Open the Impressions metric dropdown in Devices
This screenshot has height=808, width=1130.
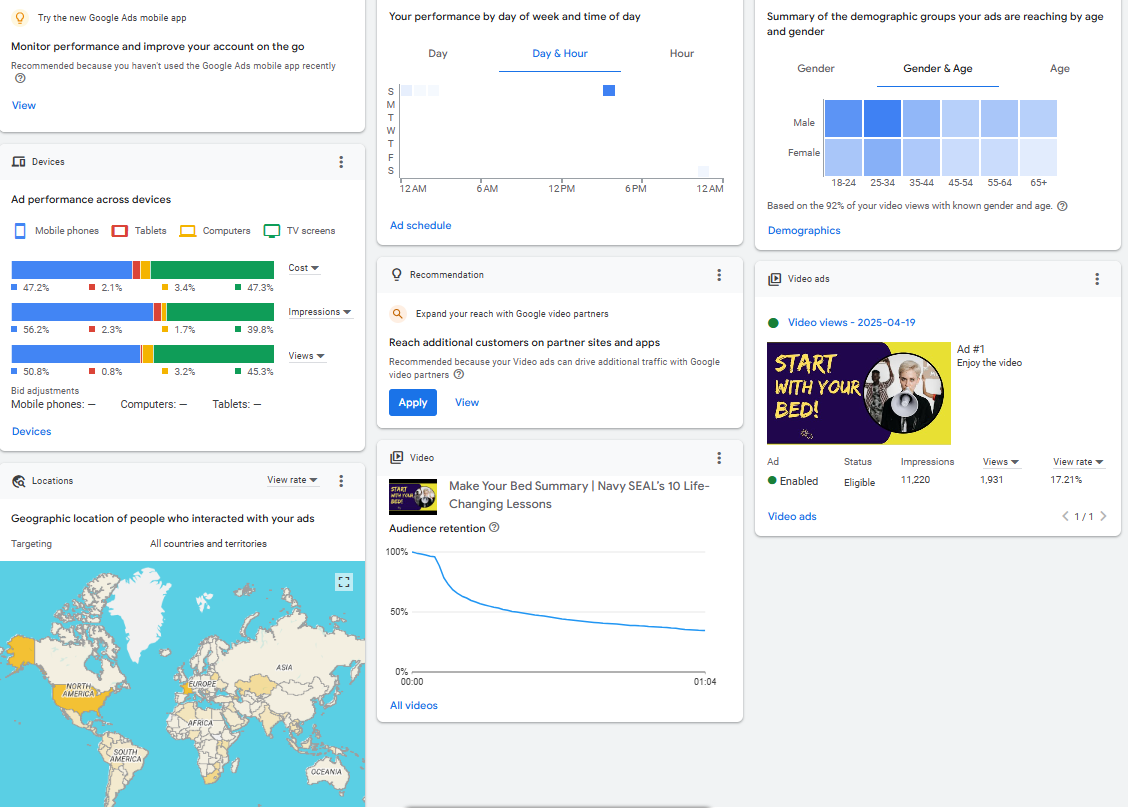[320, 312]
